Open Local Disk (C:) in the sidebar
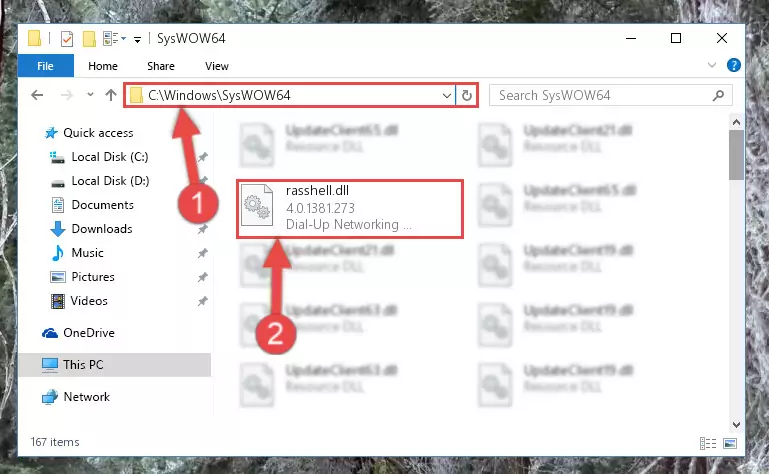The image size is (769, 474). [110, 157]
